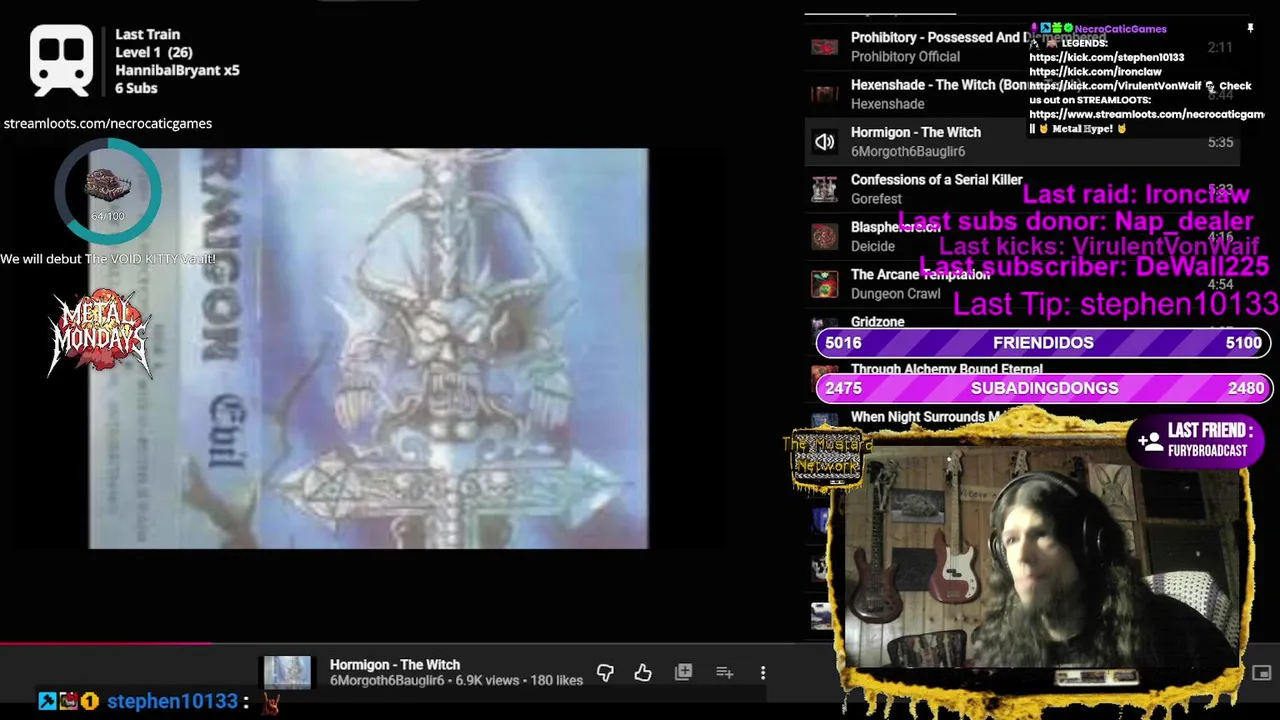Open kick.com/stephen10133 link in chat
This screenshot has height=720, width=1280.
coord(1107,58)
